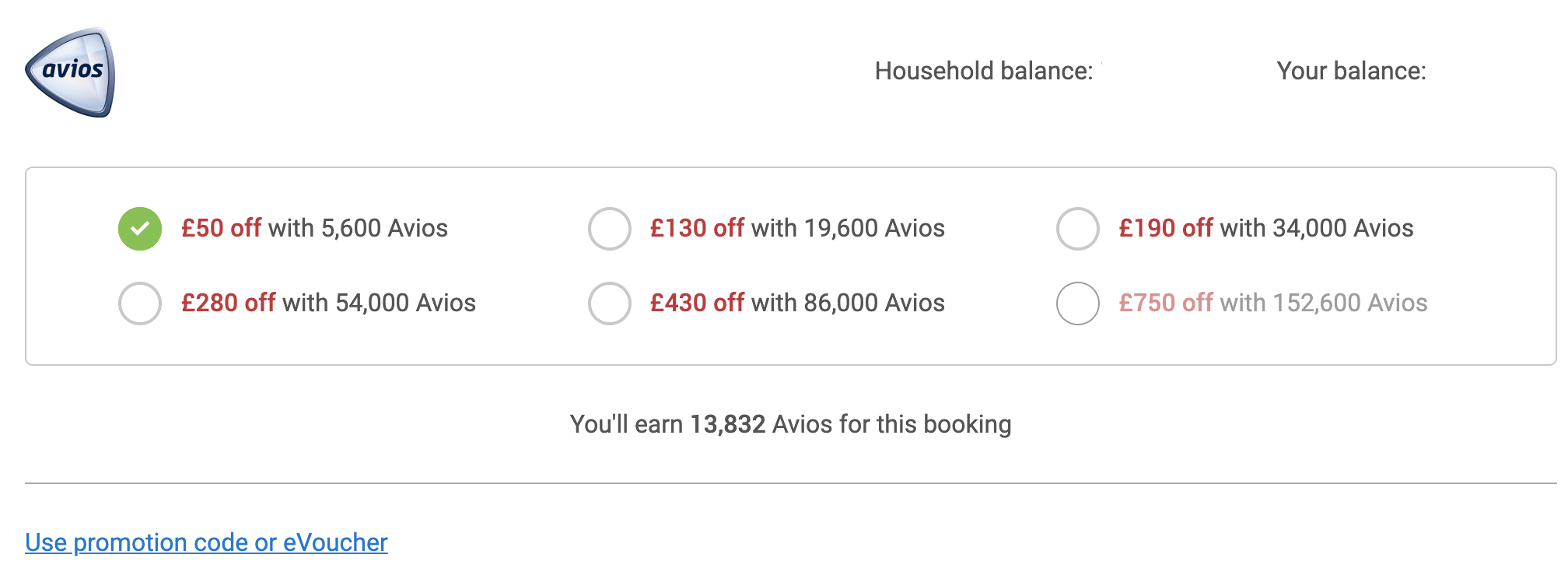Open the promotion code or eVoucher link

coord(205,542)
